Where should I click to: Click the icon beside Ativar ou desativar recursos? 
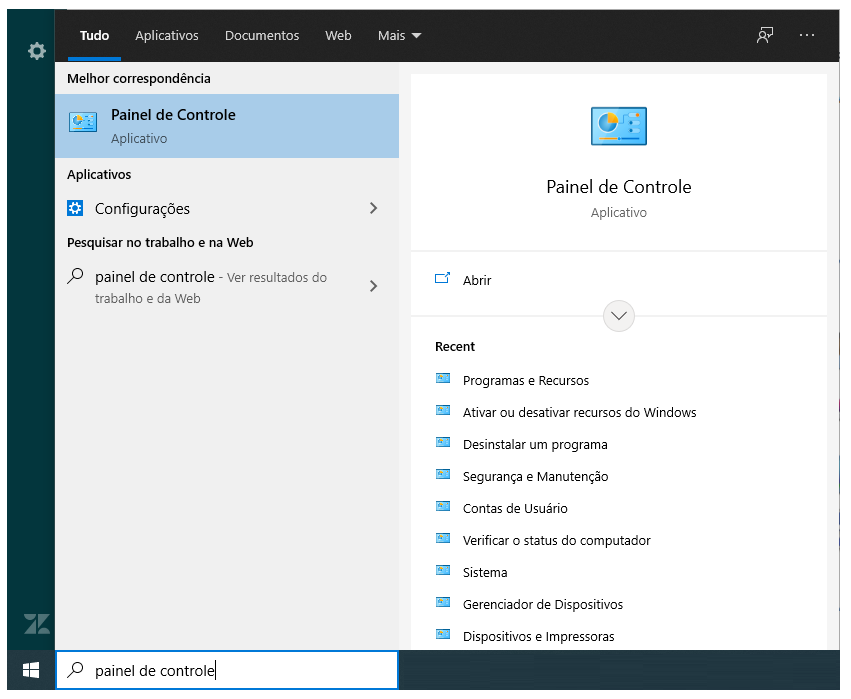click(443, 410)
